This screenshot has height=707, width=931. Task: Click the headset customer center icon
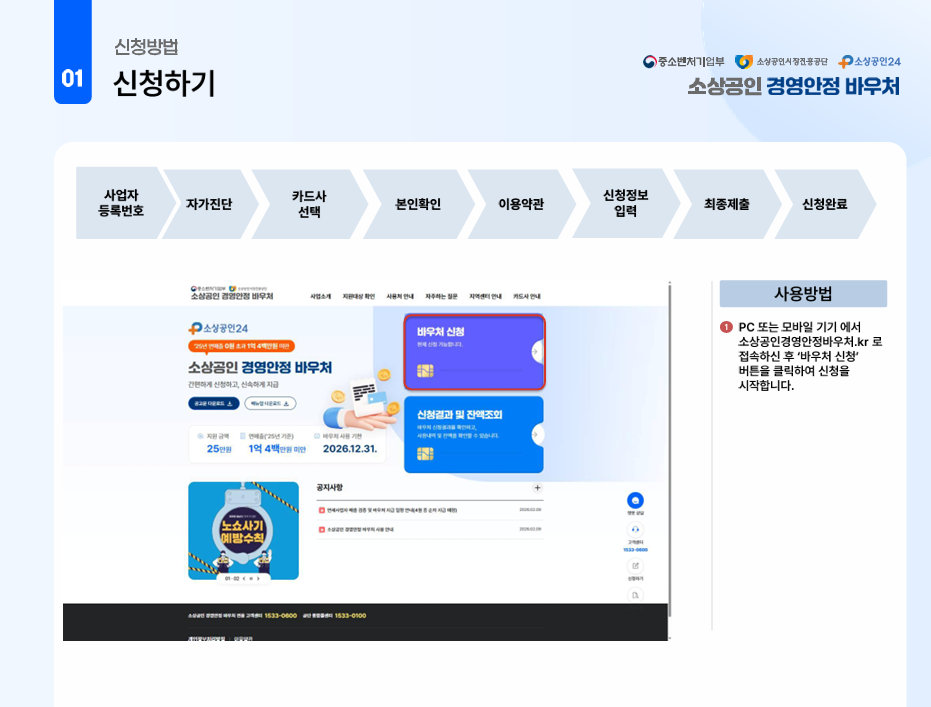(x=635, y=530)
